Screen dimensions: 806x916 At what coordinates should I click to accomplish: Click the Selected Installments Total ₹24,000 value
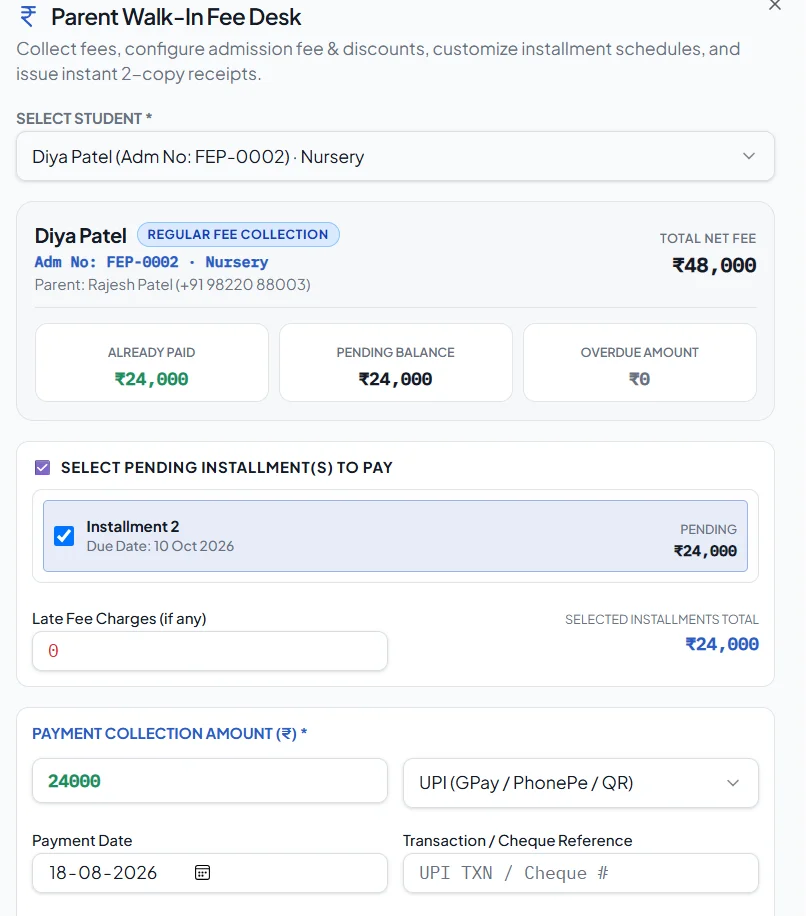point(722,644)
